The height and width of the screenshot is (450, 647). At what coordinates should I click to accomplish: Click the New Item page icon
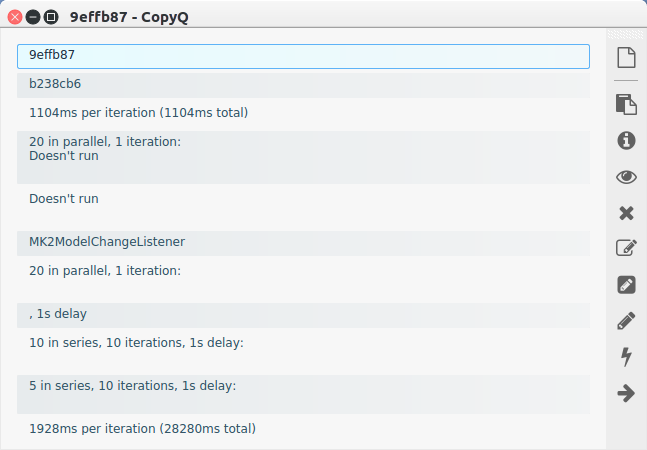point(626,57)
